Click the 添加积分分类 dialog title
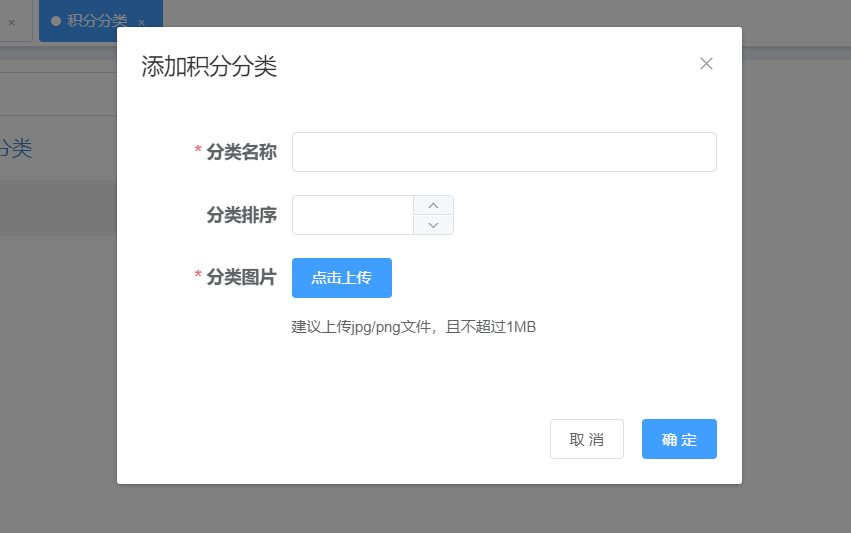 [x=209, y=66]
